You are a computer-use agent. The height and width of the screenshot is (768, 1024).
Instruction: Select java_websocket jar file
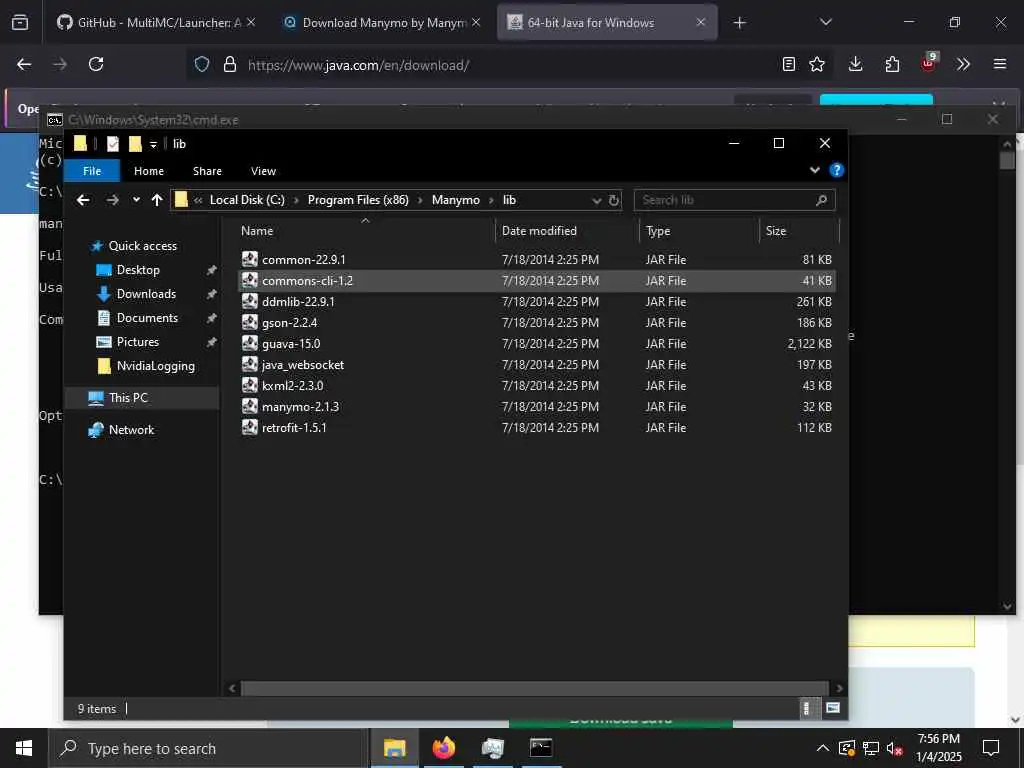(536, 364)
